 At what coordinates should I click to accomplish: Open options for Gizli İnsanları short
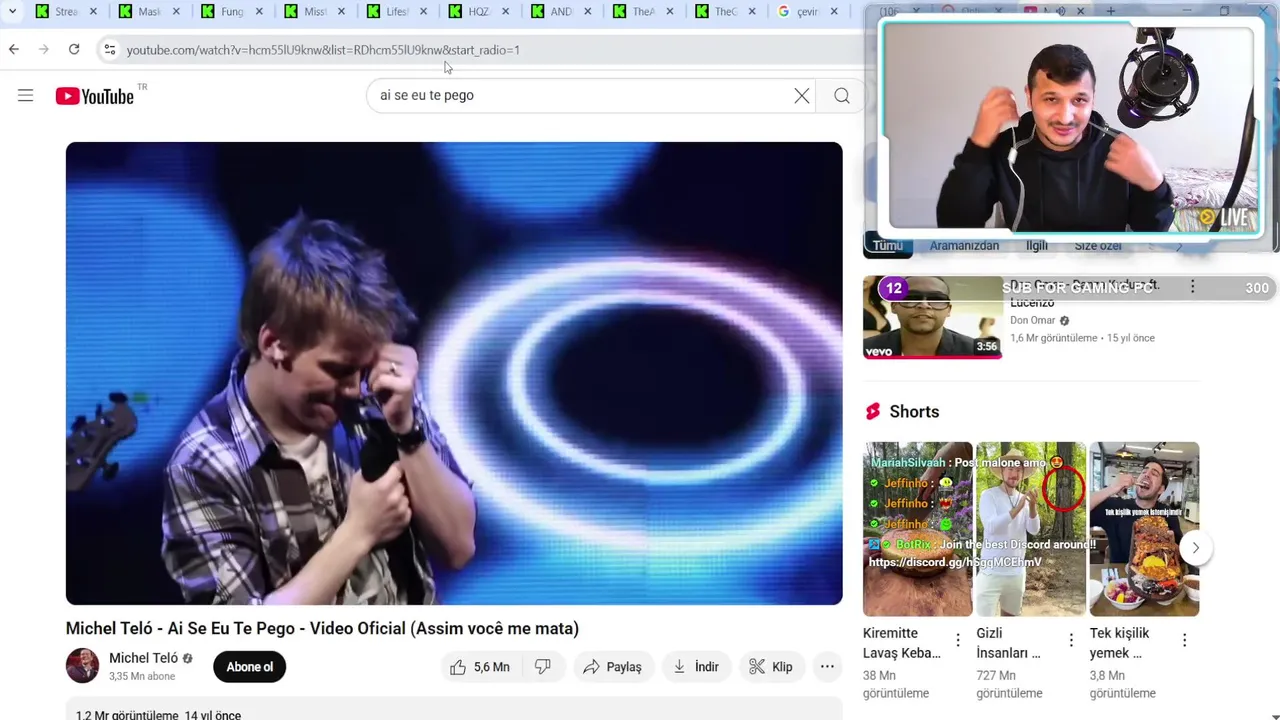1071,640
